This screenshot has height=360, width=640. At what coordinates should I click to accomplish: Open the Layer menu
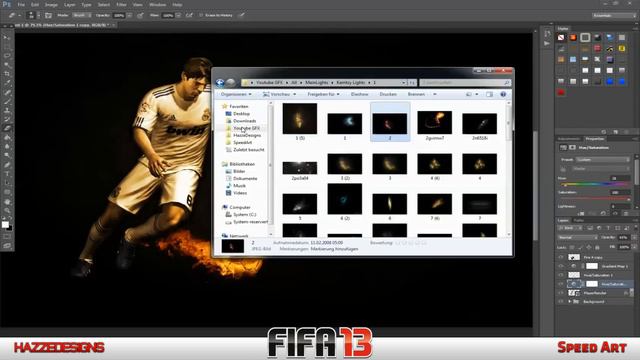click(69, 4)
